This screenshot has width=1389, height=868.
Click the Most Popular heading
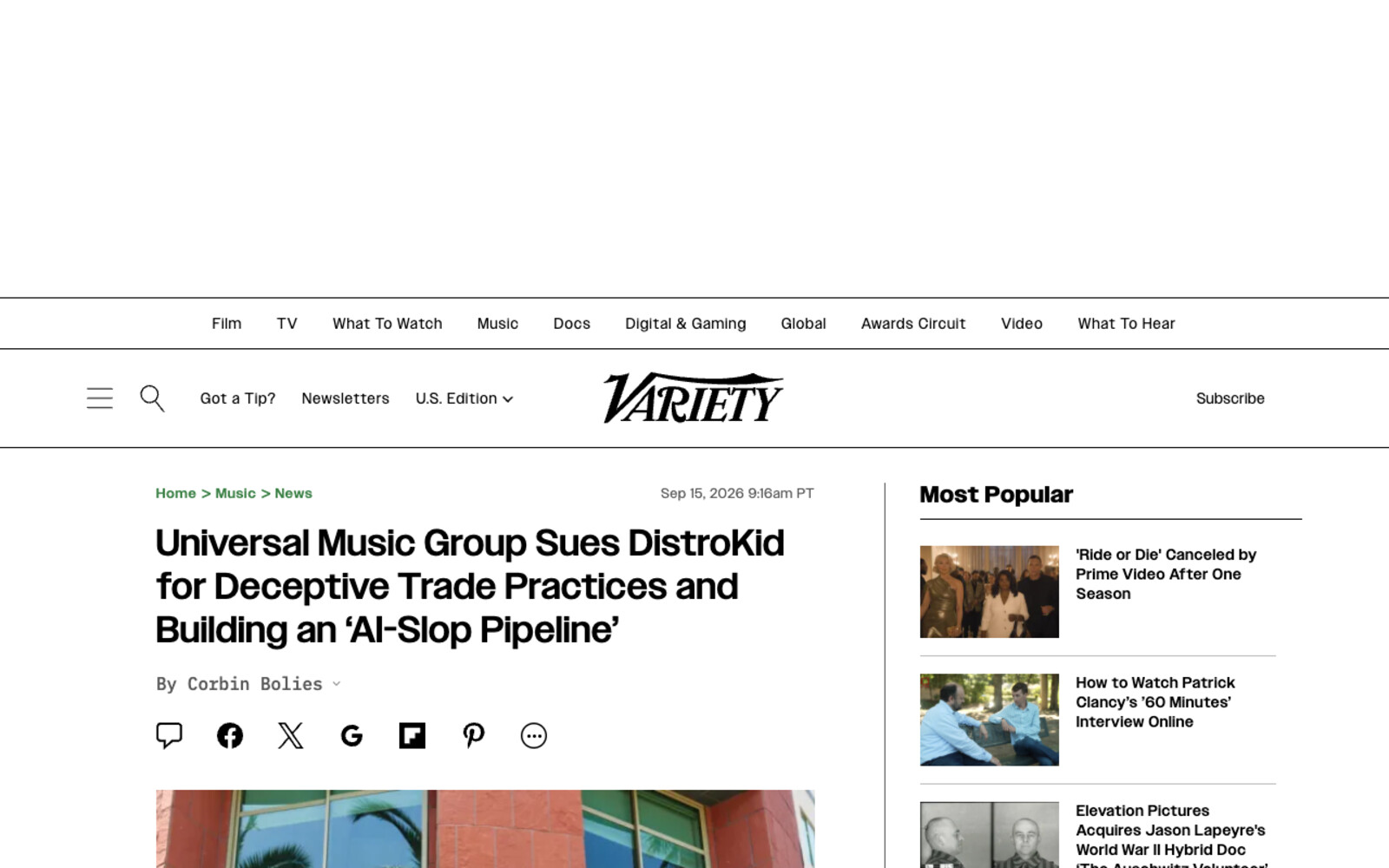click(996, 495)
